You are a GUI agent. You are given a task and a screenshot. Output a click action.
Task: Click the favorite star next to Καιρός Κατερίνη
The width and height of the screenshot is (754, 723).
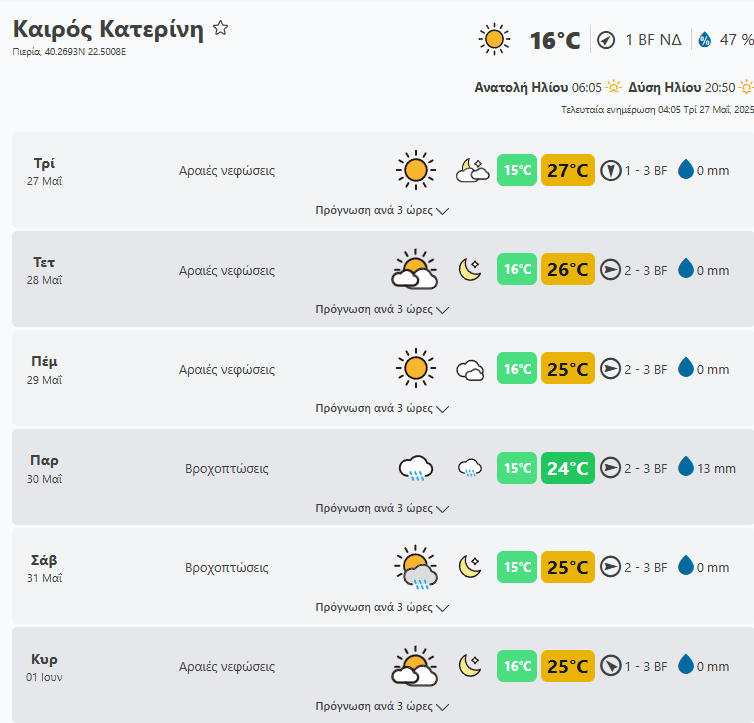click(x=221, y=29)
